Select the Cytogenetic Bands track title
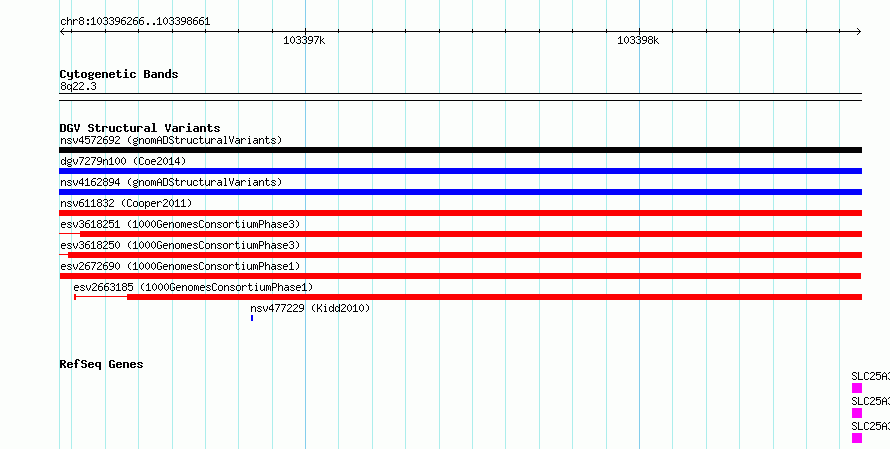Image resolution: width=890 pixels, height=449 pixels. pyautogui.click(x=119, y=74)
